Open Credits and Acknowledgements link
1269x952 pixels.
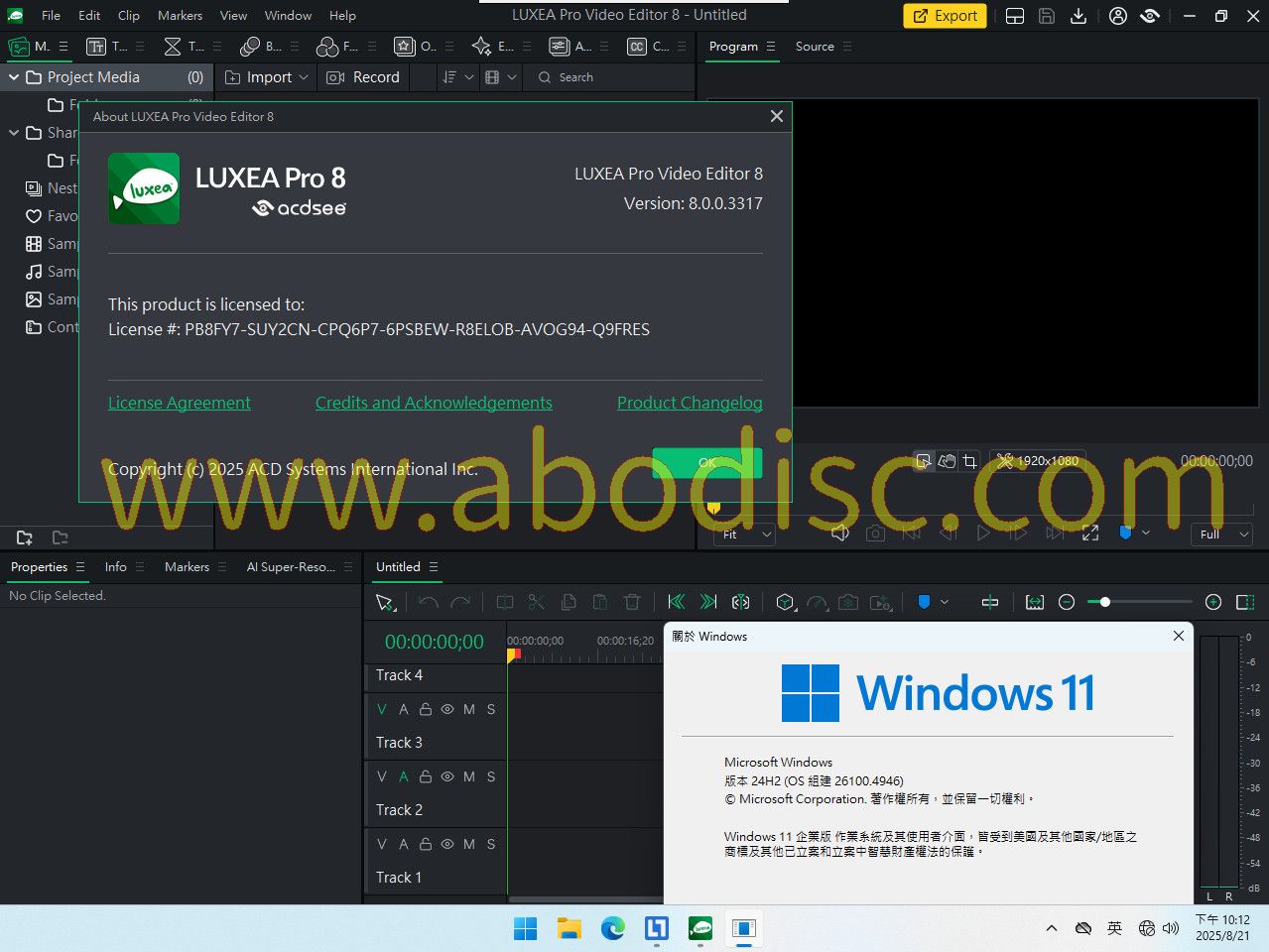[x=434, y=403]
